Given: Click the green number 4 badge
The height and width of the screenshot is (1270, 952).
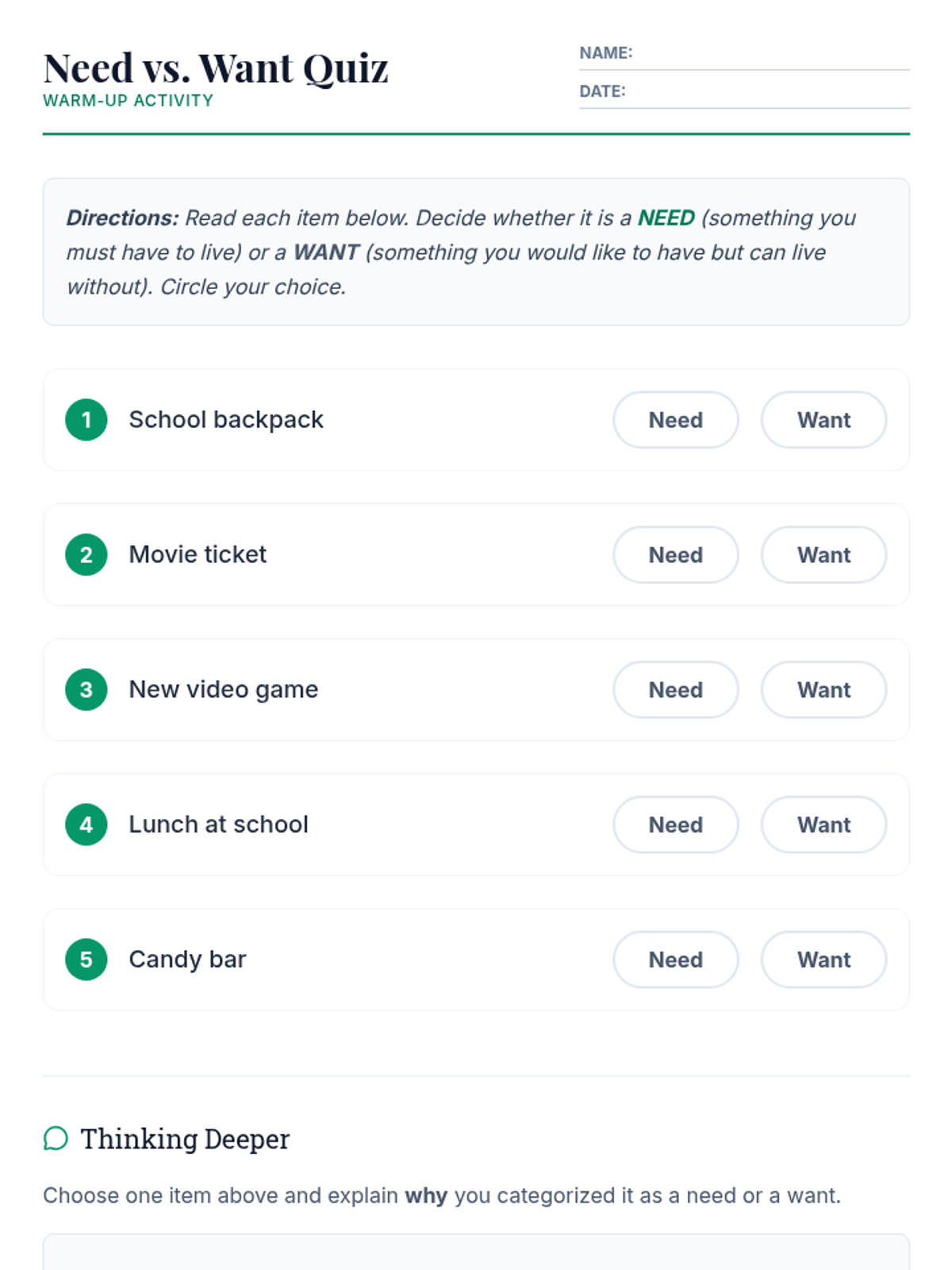Looking at the screenshot, I should [86, 825].
